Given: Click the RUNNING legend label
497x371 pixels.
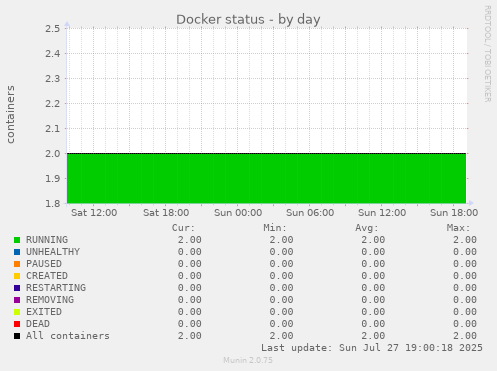Looking at the screenshot, I should (47, 240).
